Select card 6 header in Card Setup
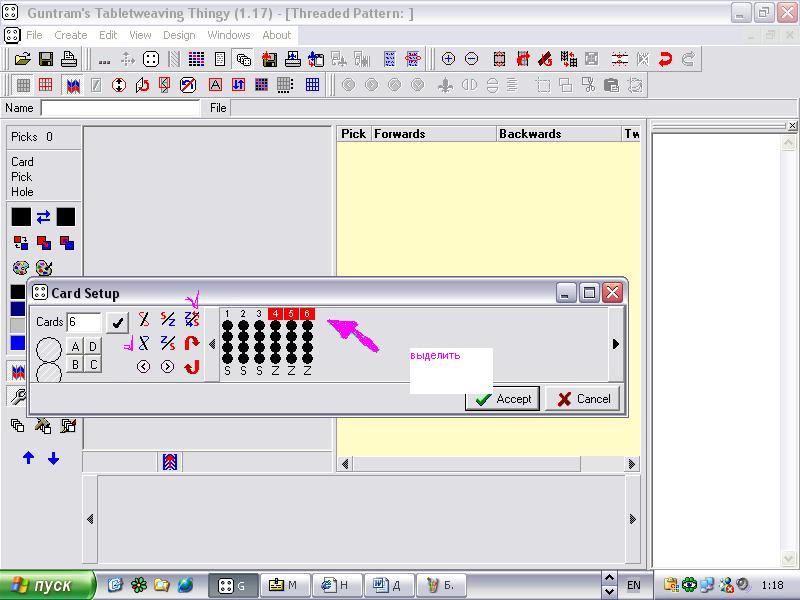The height and width of the screenshot is (600, 800). (307, 313)
